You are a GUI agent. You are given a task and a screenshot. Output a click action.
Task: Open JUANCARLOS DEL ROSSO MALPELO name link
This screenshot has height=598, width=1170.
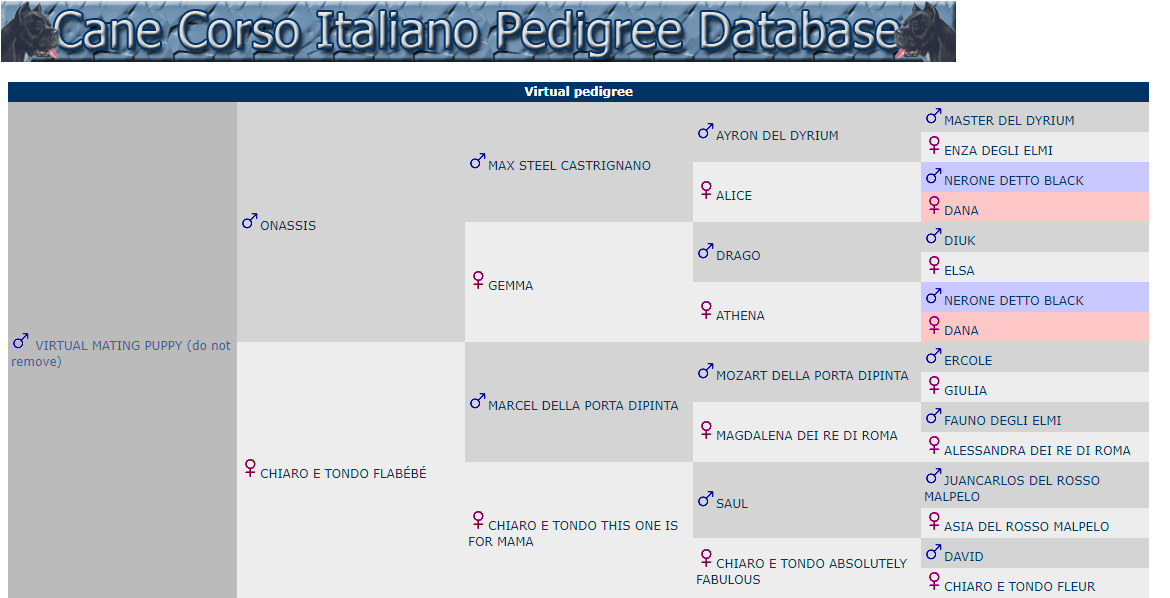1012,489
